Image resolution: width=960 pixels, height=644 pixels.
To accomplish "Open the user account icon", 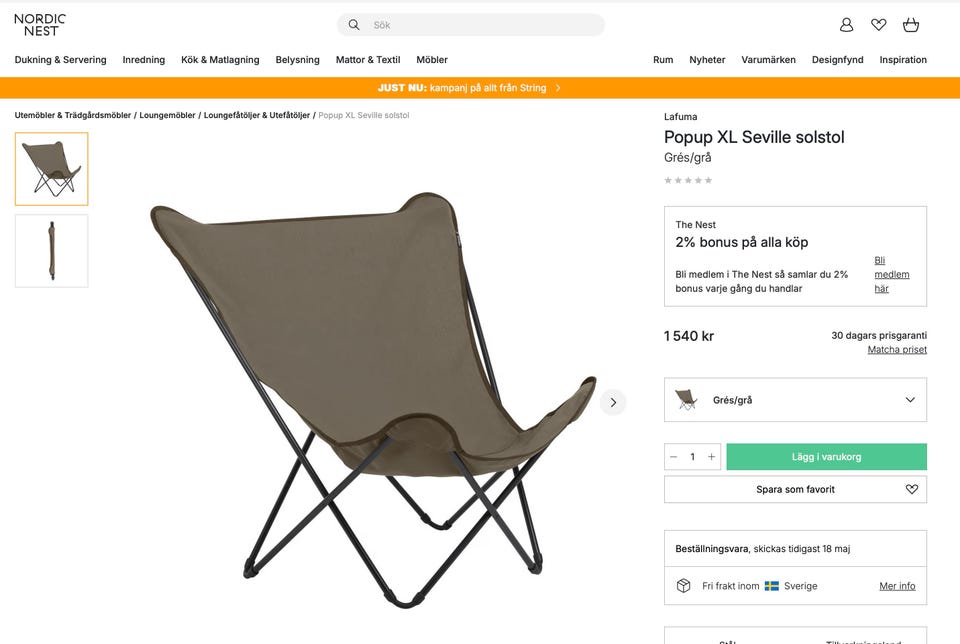I will [x=846, y=25].
